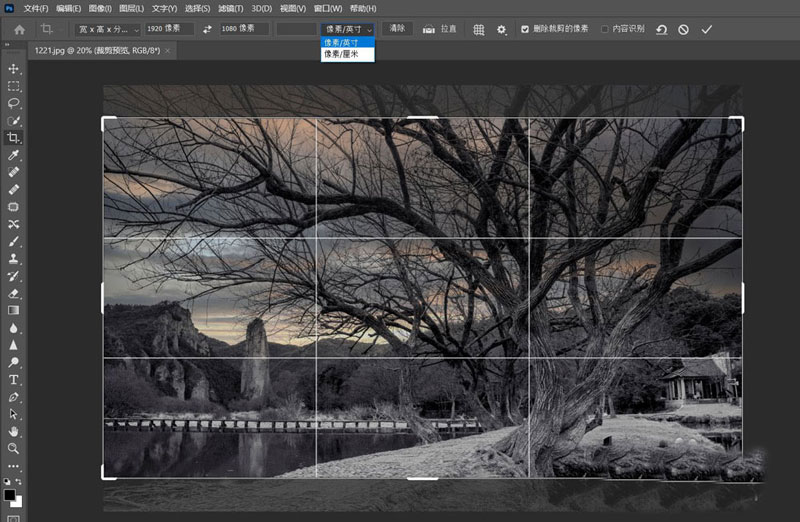Viewport: 800px width, 522px height.
Task: Select the Move tool
Action: coord(14,68)
